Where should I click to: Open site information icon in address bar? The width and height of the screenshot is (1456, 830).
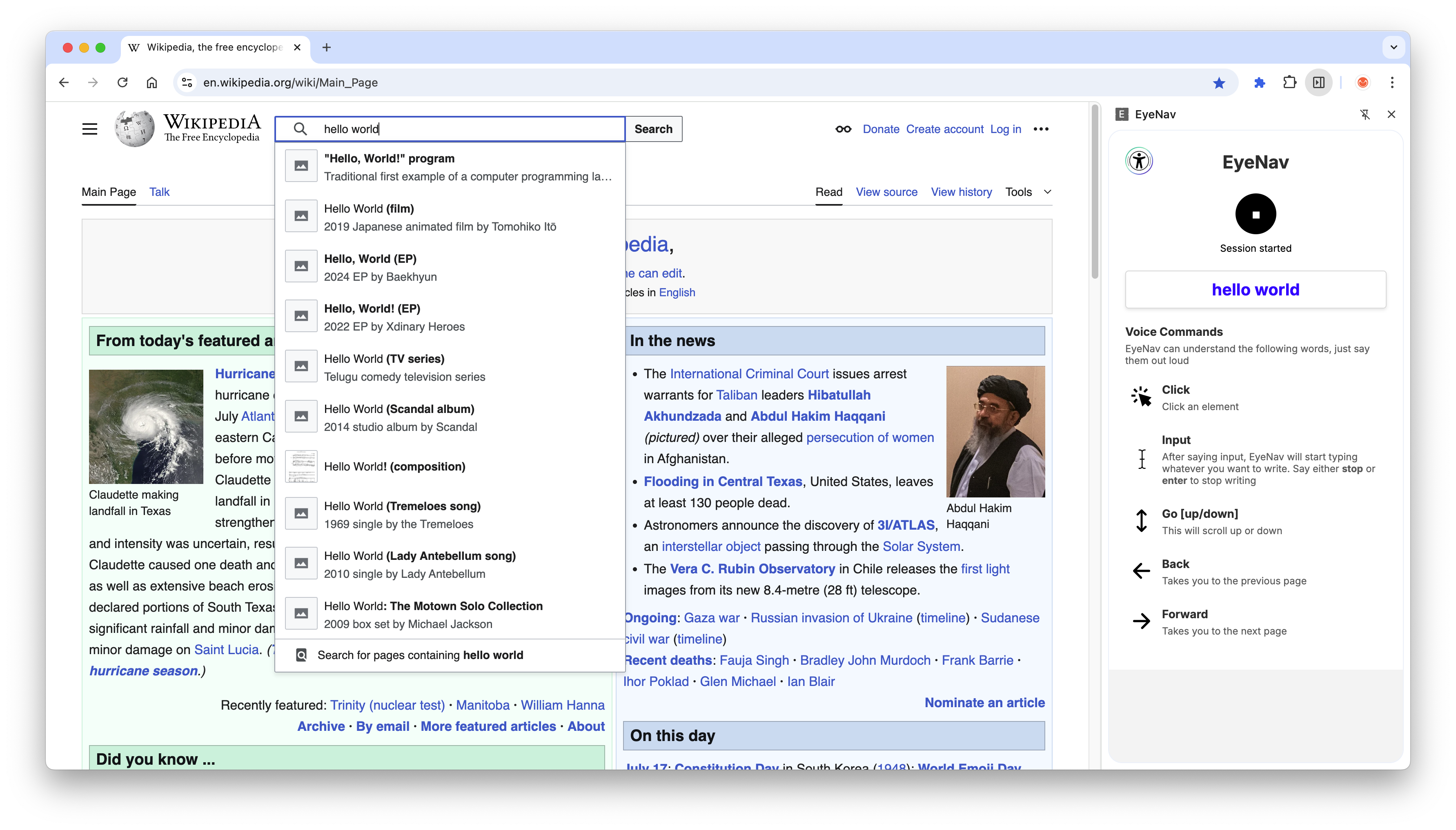(x=187, y=83)
